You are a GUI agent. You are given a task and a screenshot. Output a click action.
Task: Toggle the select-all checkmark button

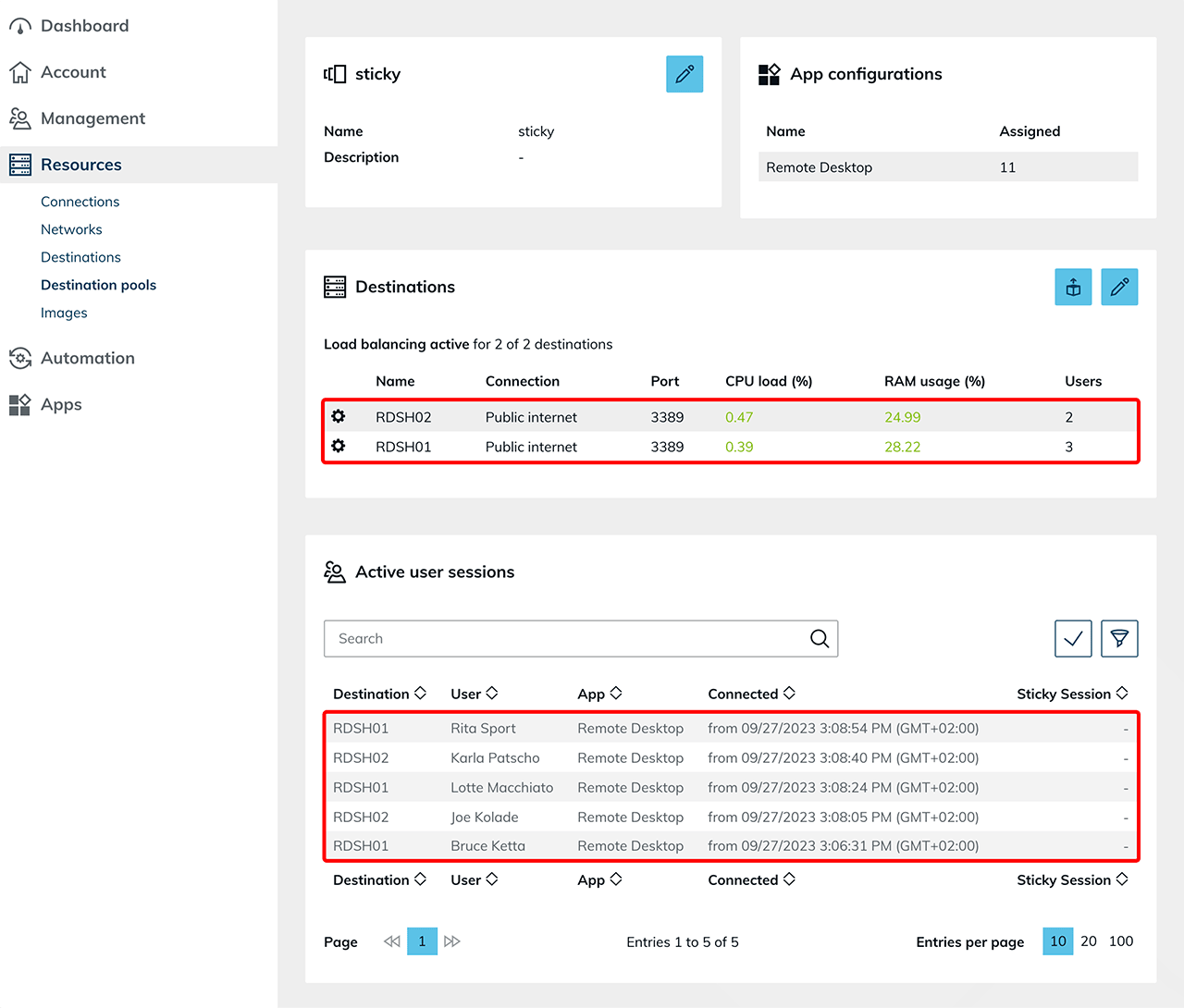[1073, 639]
